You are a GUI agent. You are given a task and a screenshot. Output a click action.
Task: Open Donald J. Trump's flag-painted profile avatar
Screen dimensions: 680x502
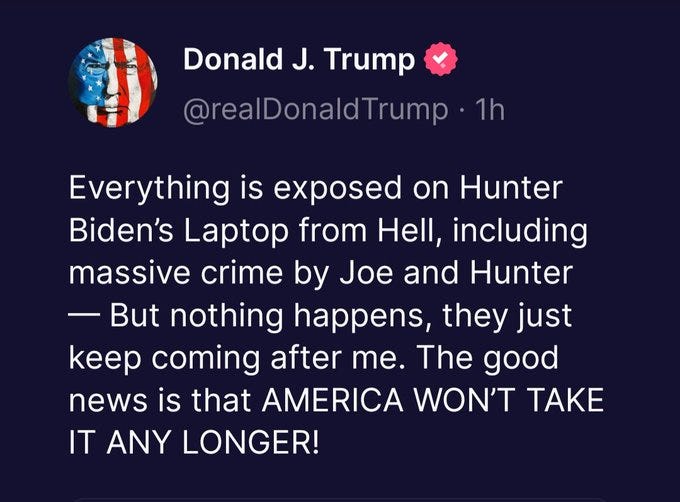[x=113, y=82]
